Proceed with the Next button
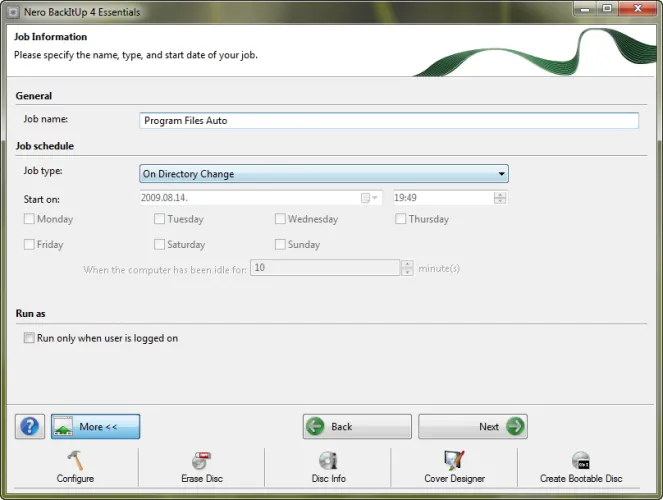 [473, 426]
